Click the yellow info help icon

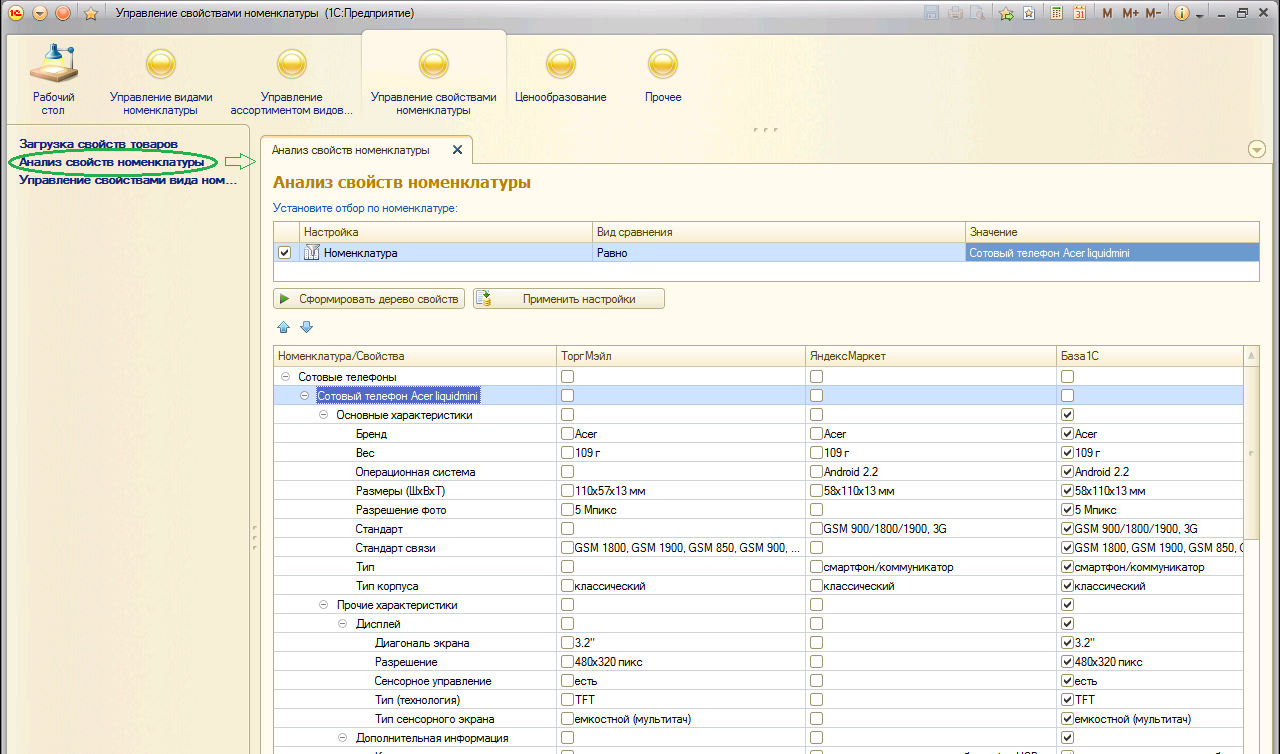[x=1182, y=14]
